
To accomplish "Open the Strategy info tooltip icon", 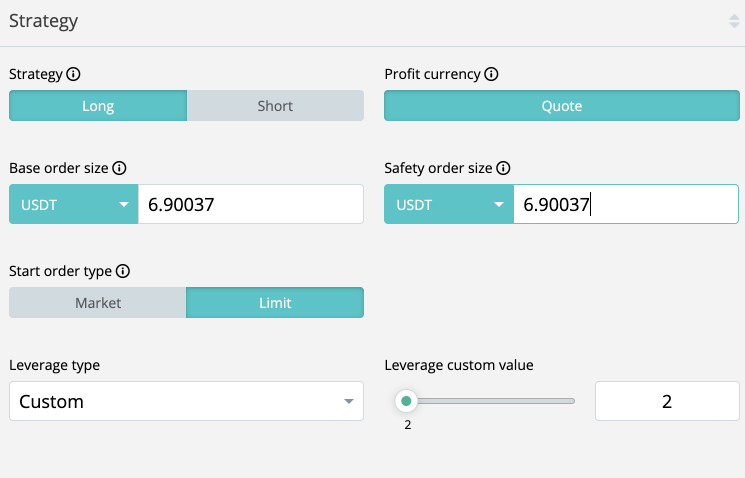I will point(73,74).
